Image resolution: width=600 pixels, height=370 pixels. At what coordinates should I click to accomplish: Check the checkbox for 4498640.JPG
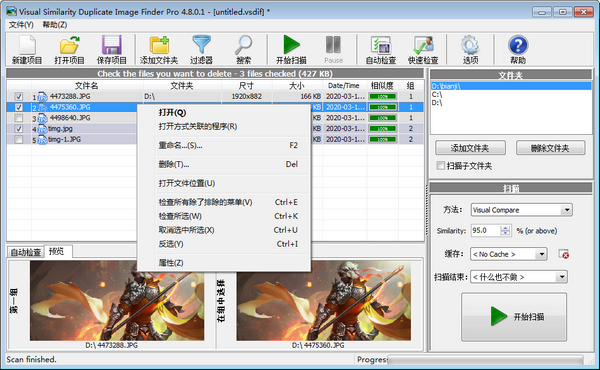tap(18, 118)
